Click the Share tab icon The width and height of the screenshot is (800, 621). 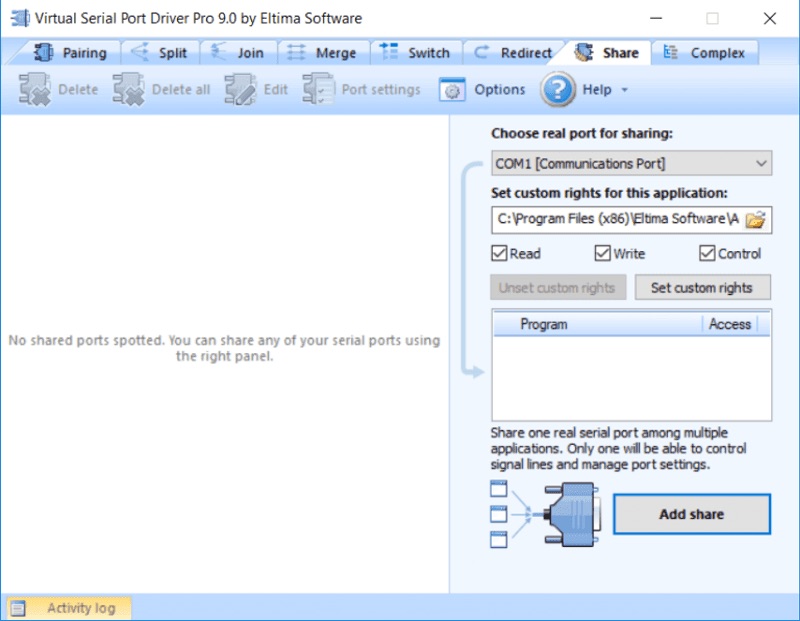tap(584, 52)
